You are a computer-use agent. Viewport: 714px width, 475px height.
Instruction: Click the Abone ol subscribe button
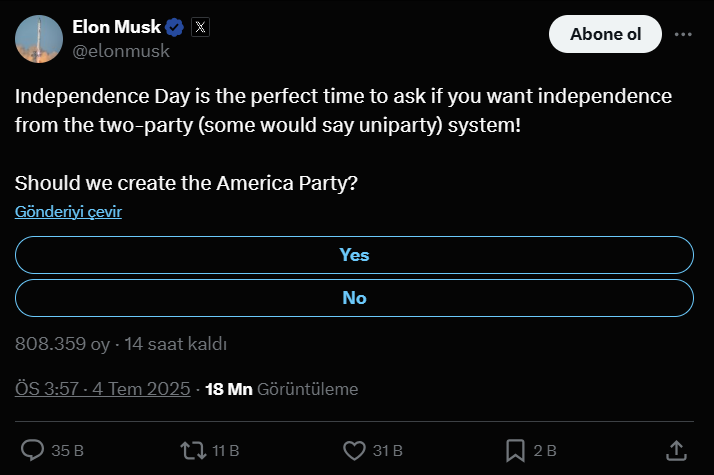tap(605, 34)
